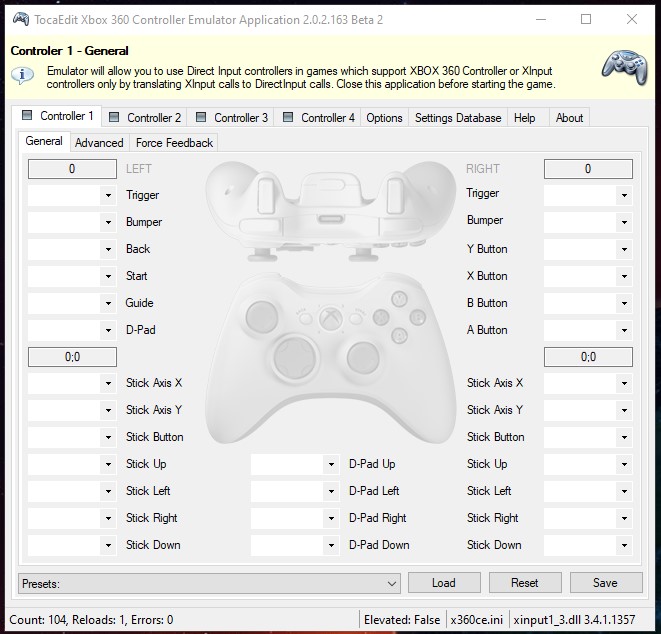This screenshot has height=634, width=661.
Task: Open the Force Feedback tab
Action: 174,143
